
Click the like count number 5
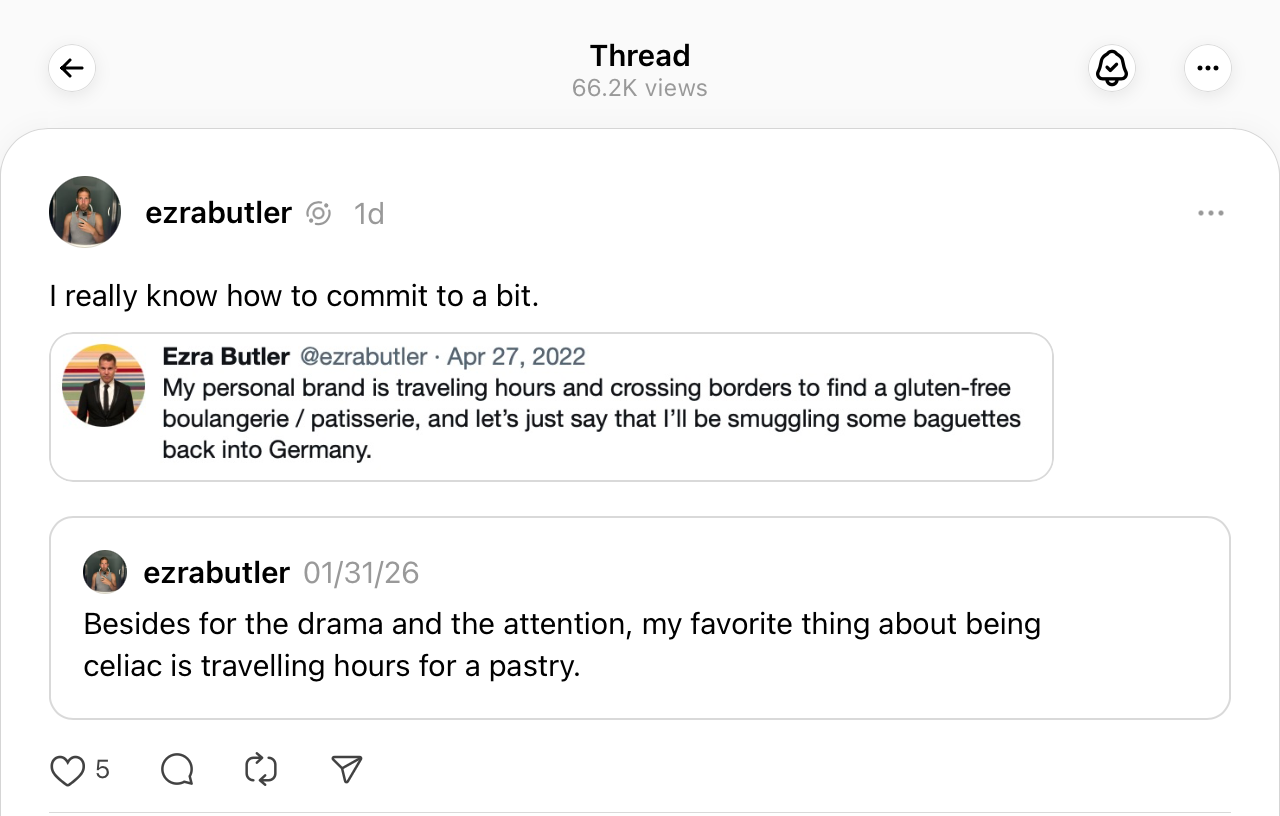102,770
